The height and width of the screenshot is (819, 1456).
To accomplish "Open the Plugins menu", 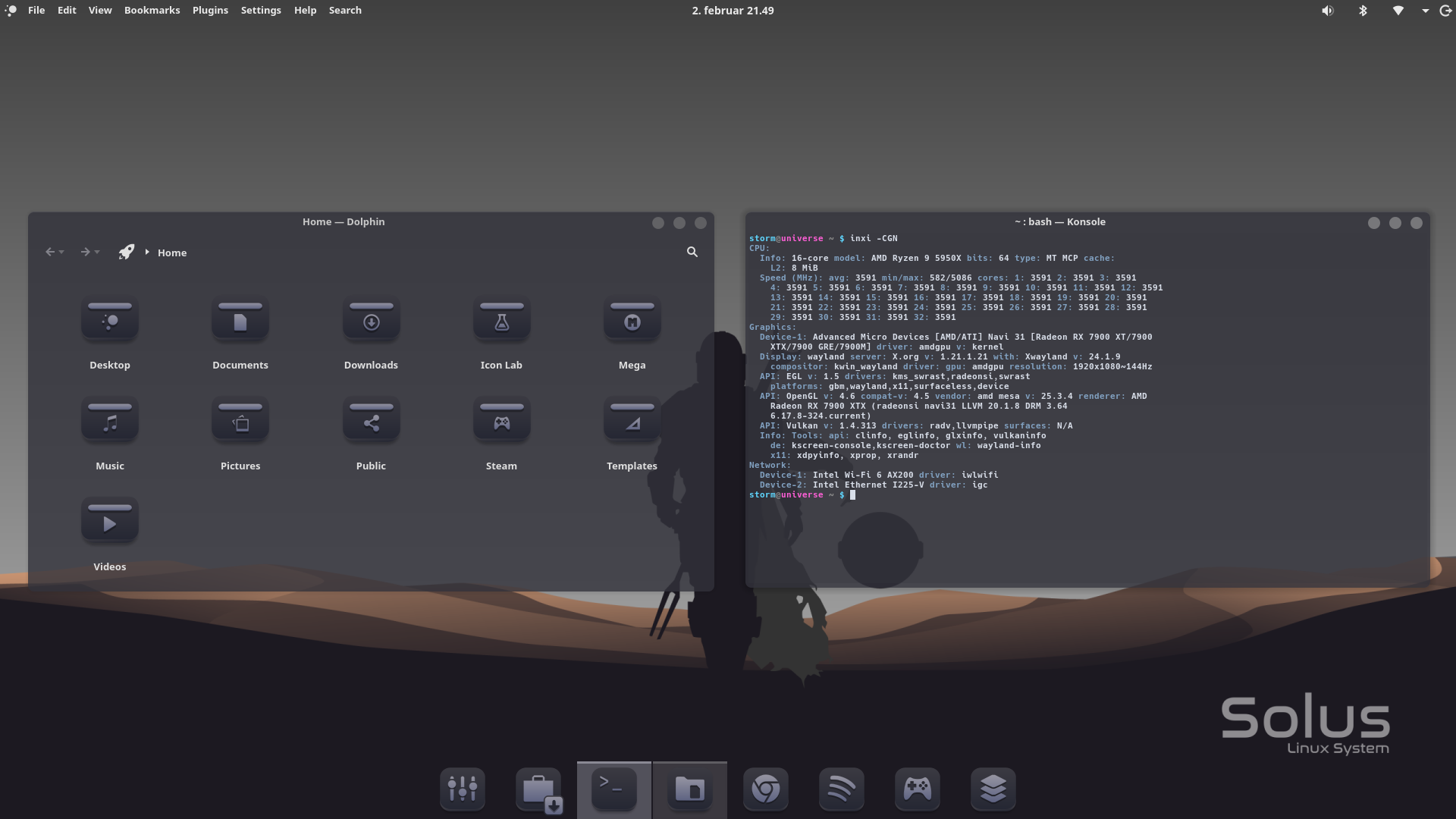I will click(x=210, y=11).
